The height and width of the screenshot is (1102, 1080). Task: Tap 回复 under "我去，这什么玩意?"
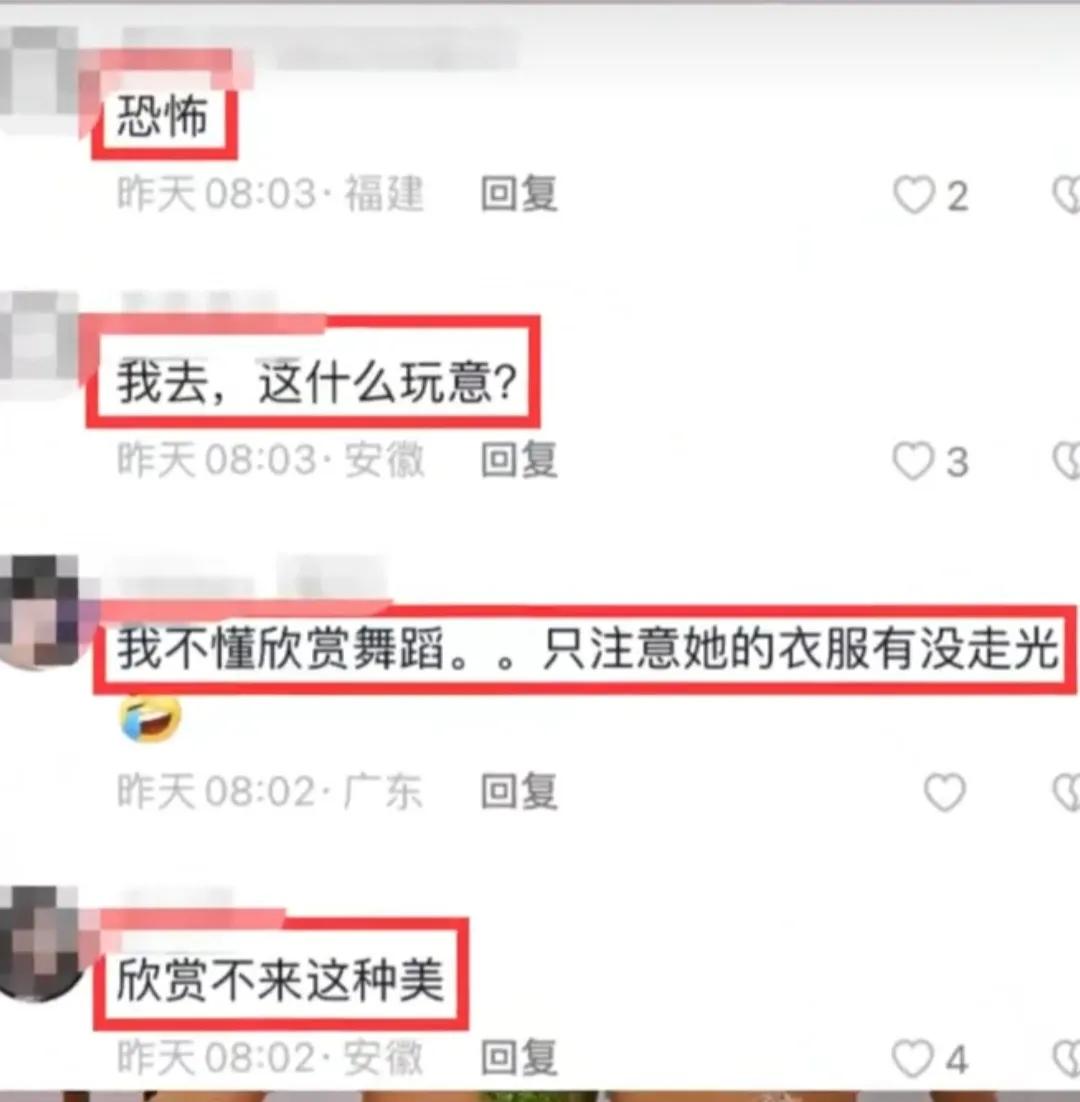519,460
